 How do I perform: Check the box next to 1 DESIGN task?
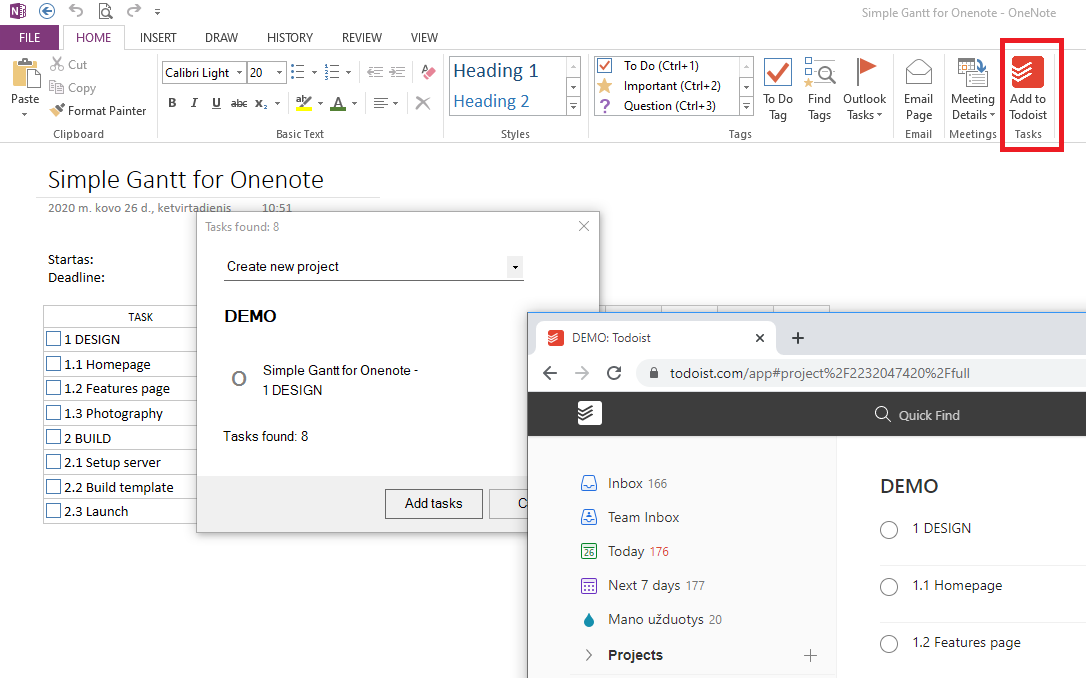[54, 339]
